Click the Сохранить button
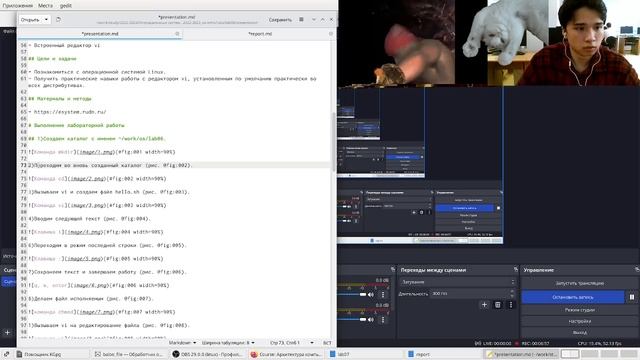Image resolution: width=640 pixels, height=360 pixels. tap(280, 20)
